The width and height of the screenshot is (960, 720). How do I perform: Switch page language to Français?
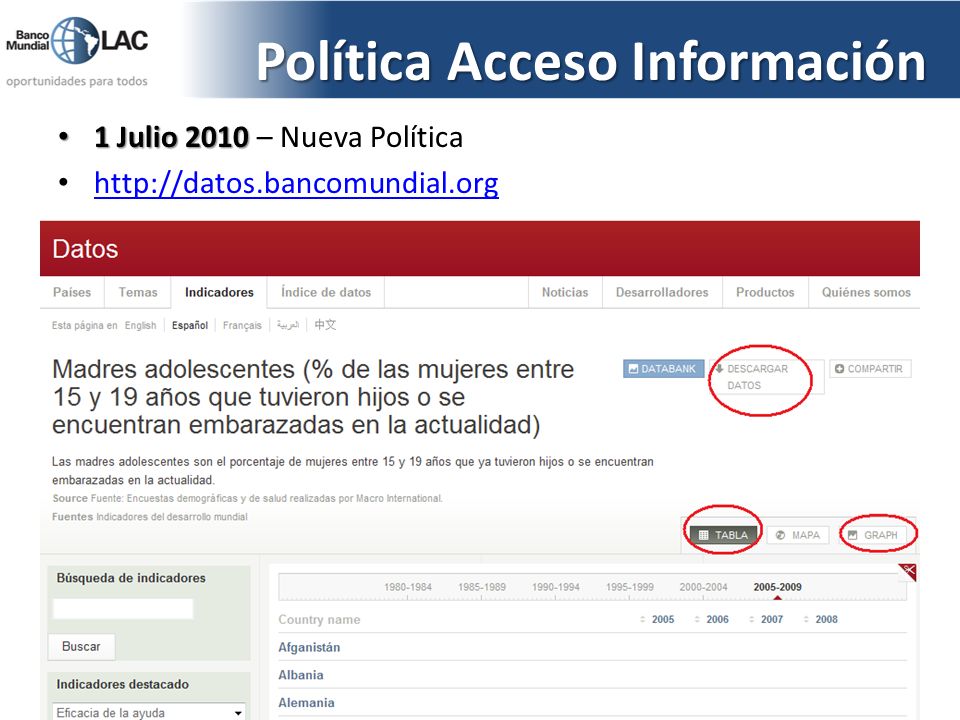tap(242, 326)
